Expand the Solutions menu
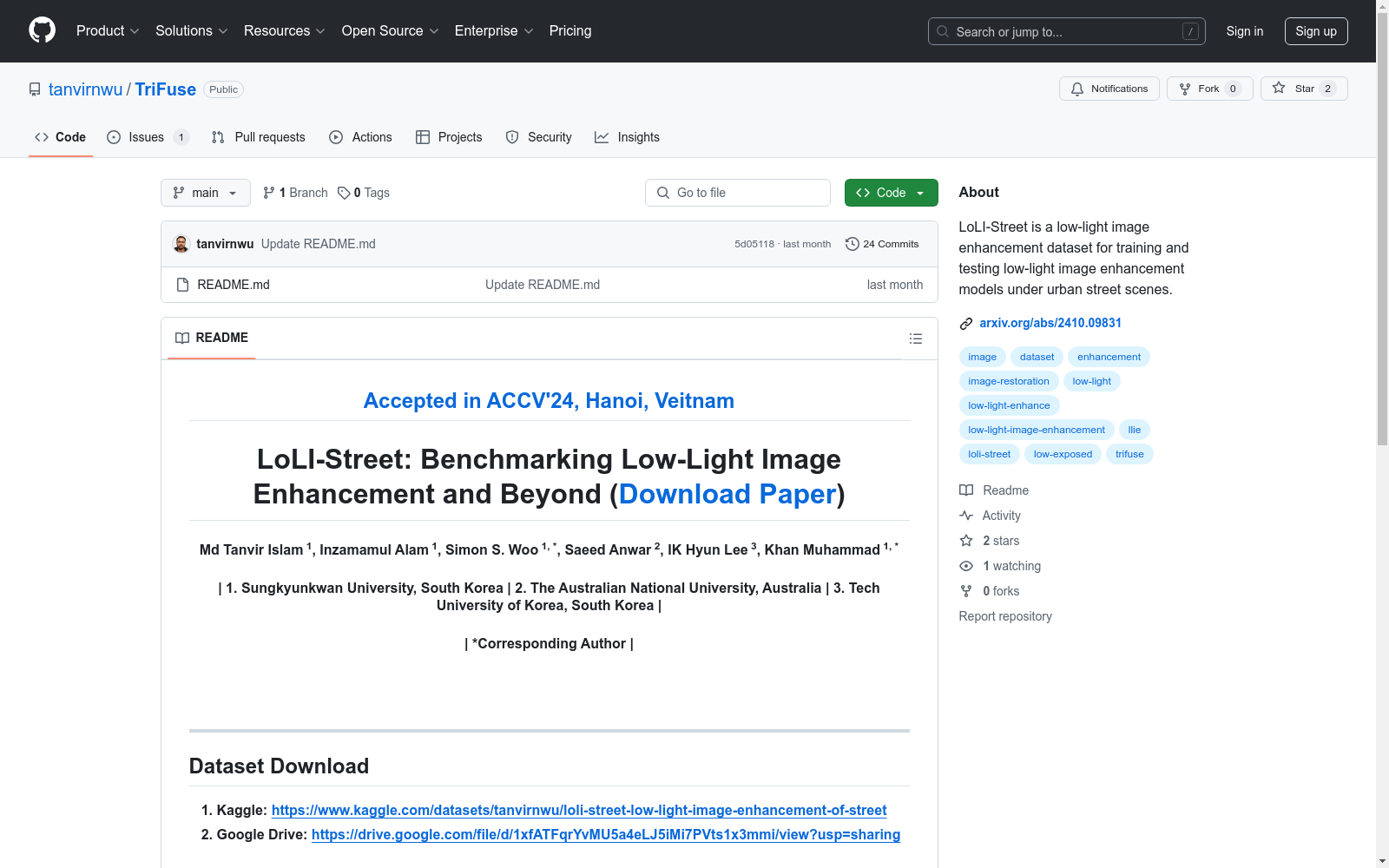This screenshot has width=1389, height=868. [x=192, y=30]
